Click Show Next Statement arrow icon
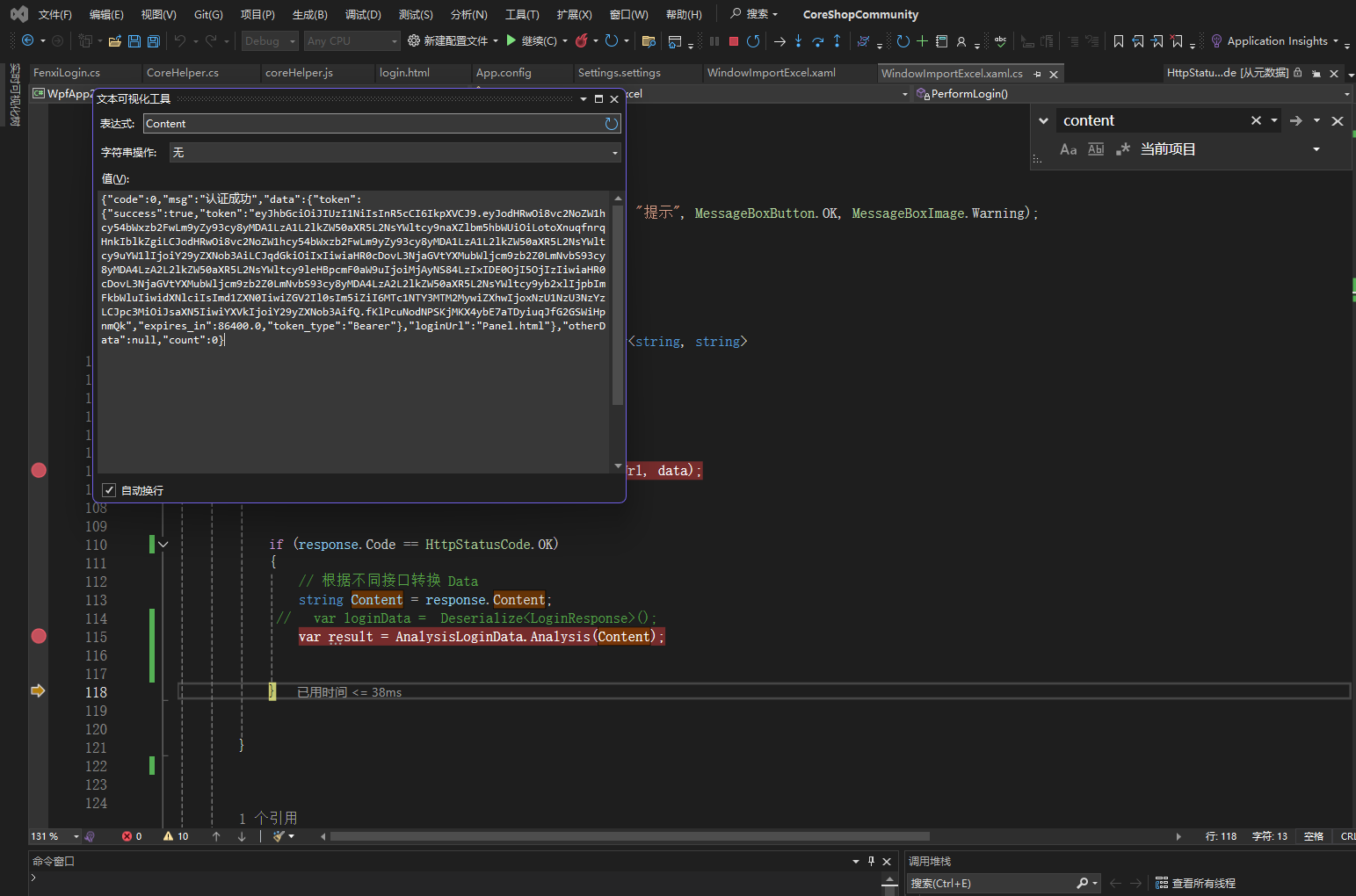The image size is (1356, 896). pyautogui.click(x=780, y=40)
